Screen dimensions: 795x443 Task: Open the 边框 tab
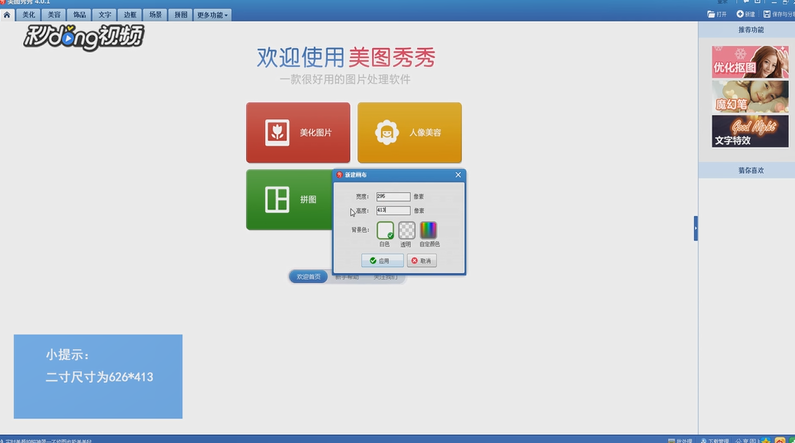coord(130,15)
